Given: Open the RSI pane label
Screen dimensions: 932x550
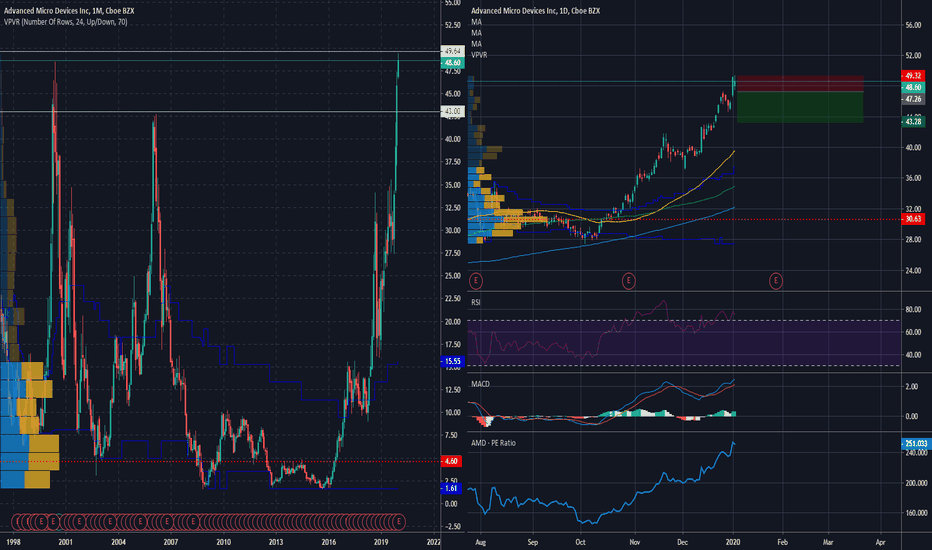Looking at the screenshot, I should tap(476, 302).
